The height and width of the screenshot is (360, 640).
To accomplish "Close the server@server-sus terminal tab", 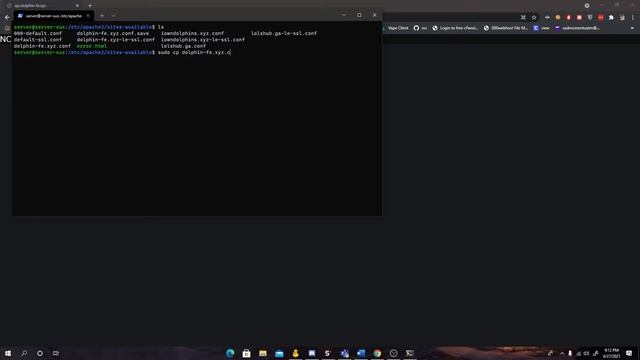I will coord(88,16).
